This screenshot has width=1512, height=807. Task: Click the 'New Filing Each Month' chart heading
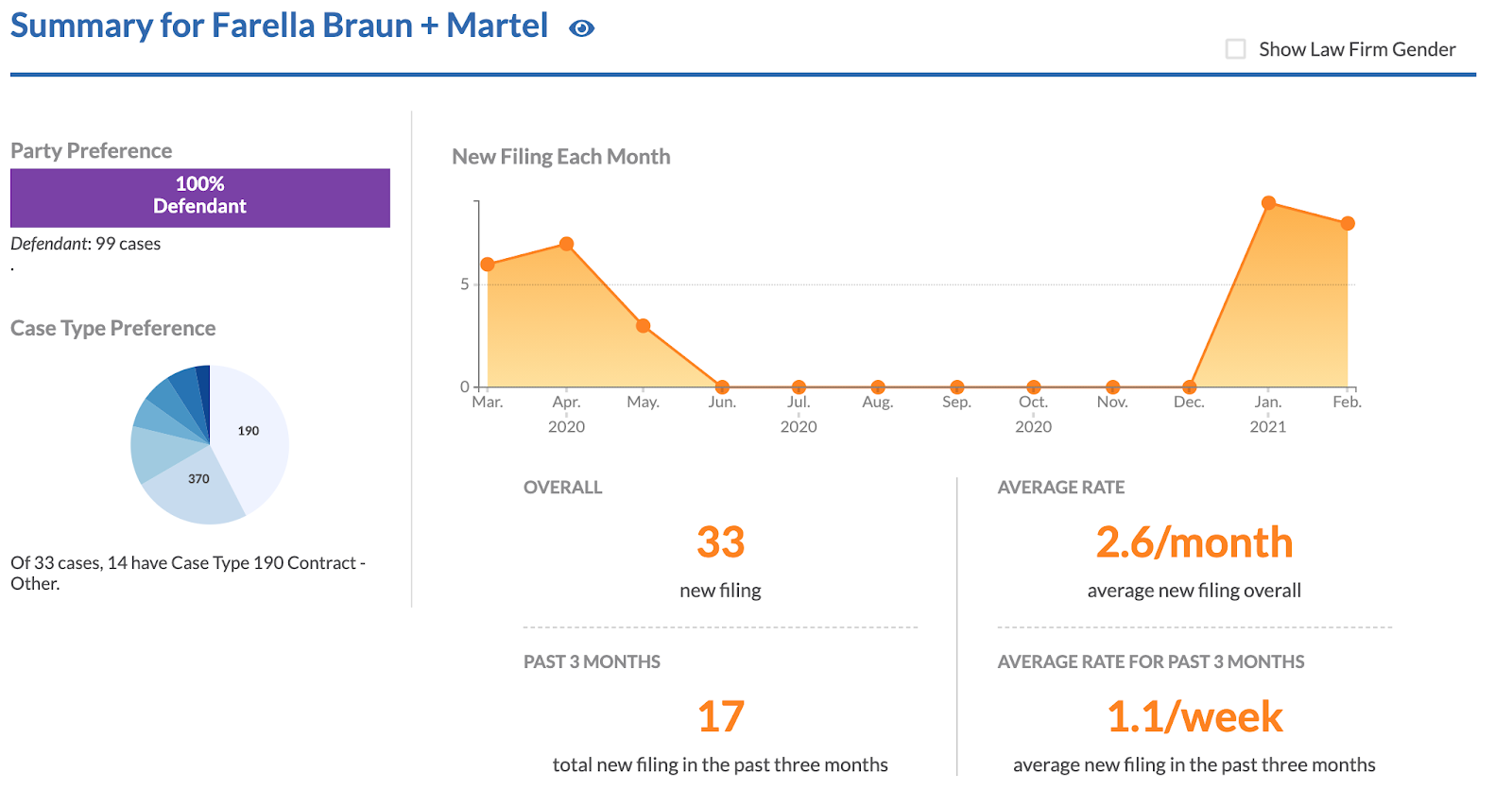pos(561,157)
